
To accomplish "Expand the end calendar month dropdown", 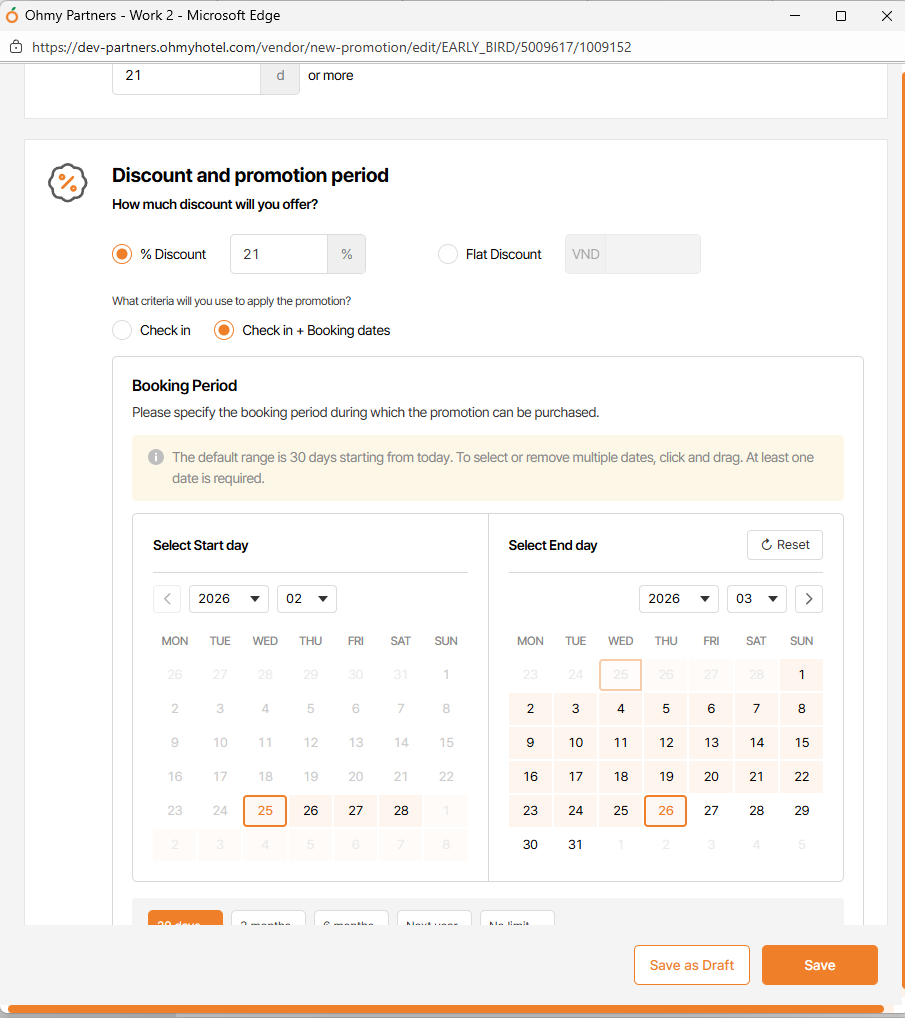I will (756, 599).
